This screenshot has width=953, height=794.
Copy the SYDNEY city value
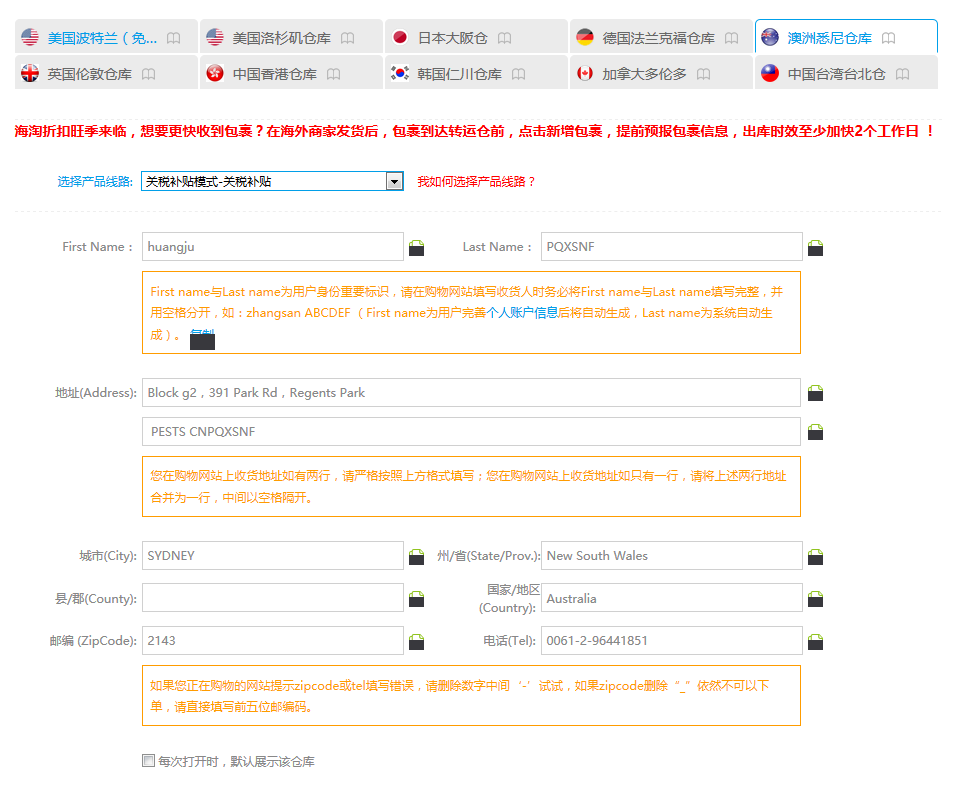416,556
